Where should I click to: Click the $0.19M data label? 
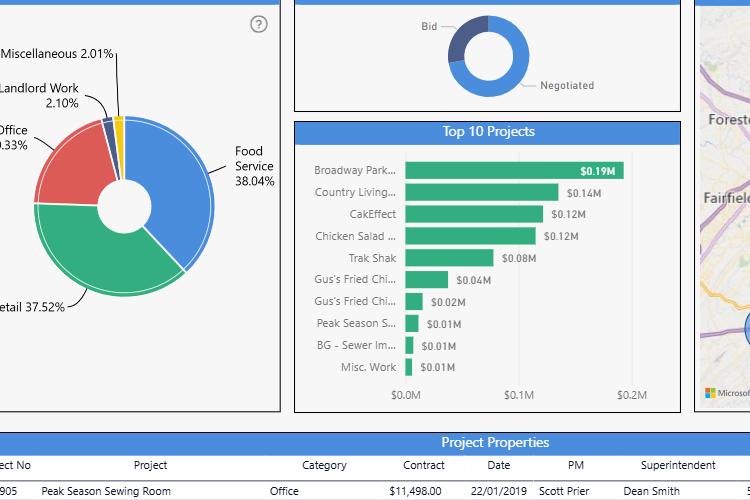click(598, 171)
